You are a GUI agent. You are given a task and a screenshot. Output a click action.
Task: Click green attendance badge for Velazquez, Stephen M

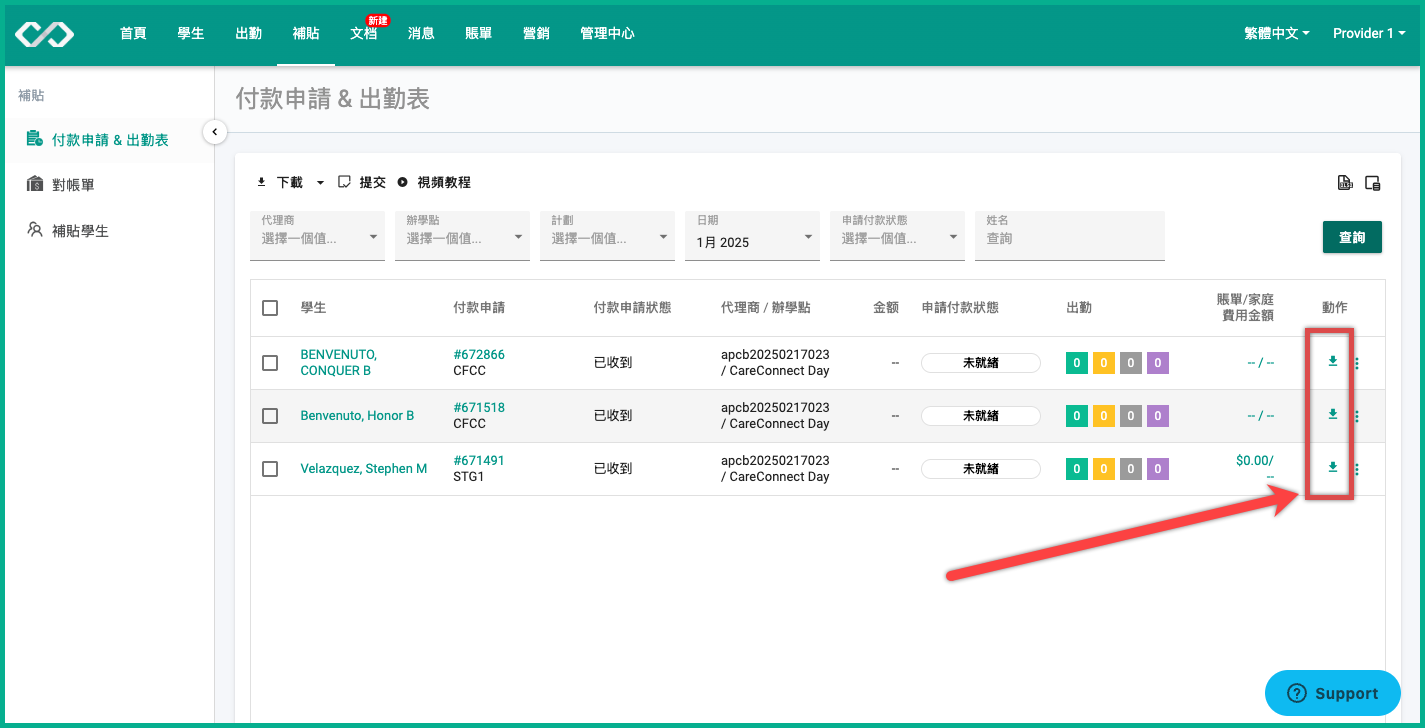1077,469
